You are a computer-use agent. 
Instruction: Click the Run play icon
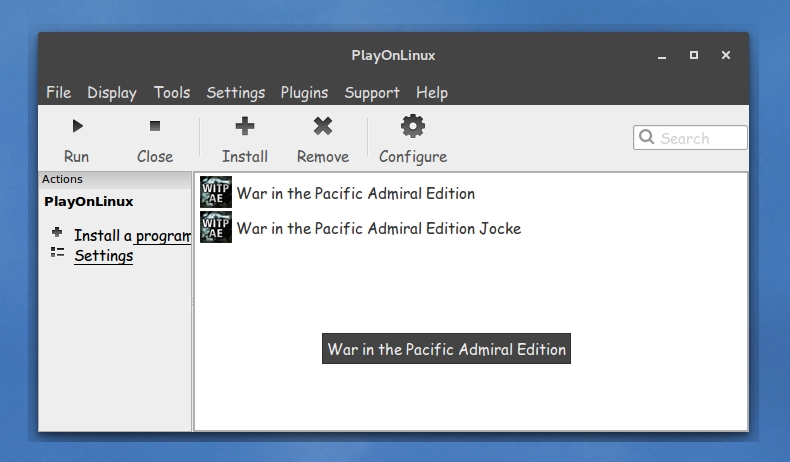(x=77, y=126)
